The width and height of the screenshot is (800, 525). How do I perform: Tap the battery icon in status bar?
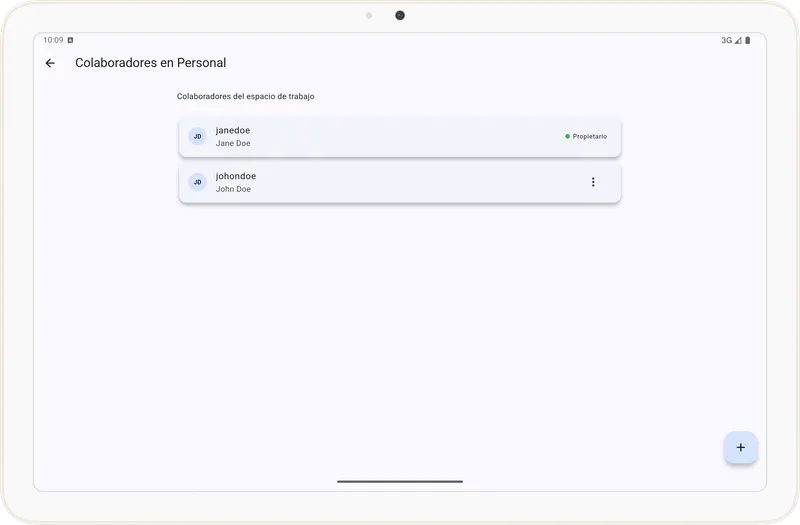pyautogui.click(x=747, y=41)
